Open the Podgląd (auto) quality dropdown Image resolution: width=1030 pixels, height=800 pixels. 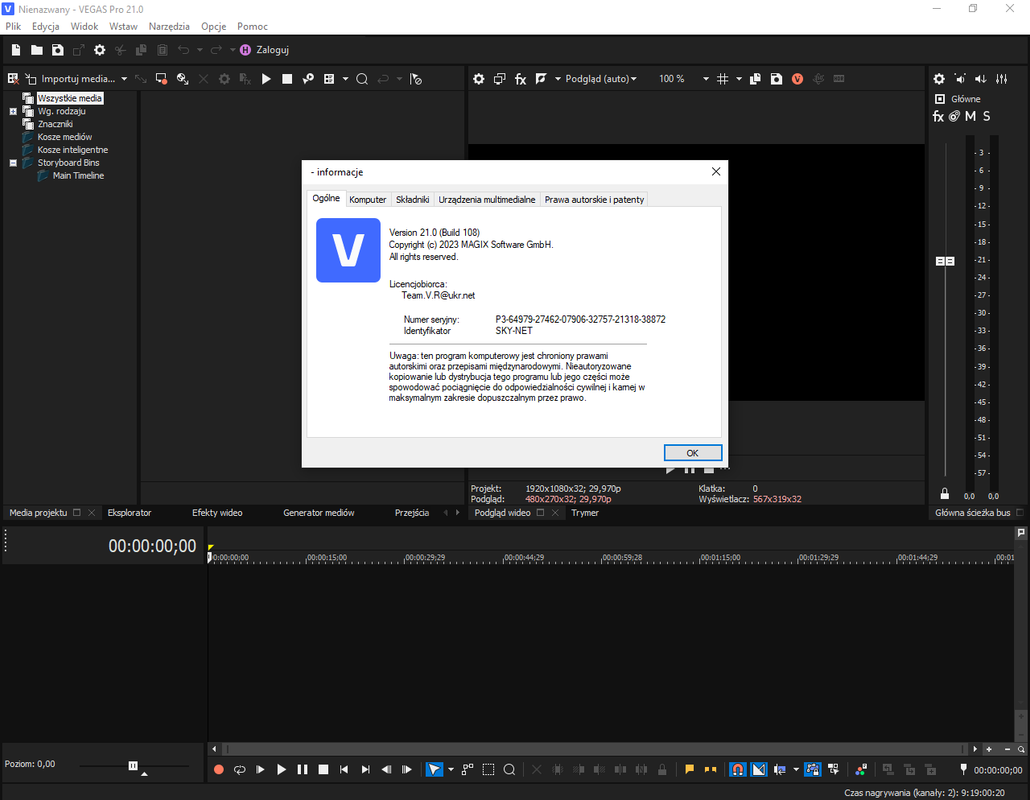click(600, 79)
